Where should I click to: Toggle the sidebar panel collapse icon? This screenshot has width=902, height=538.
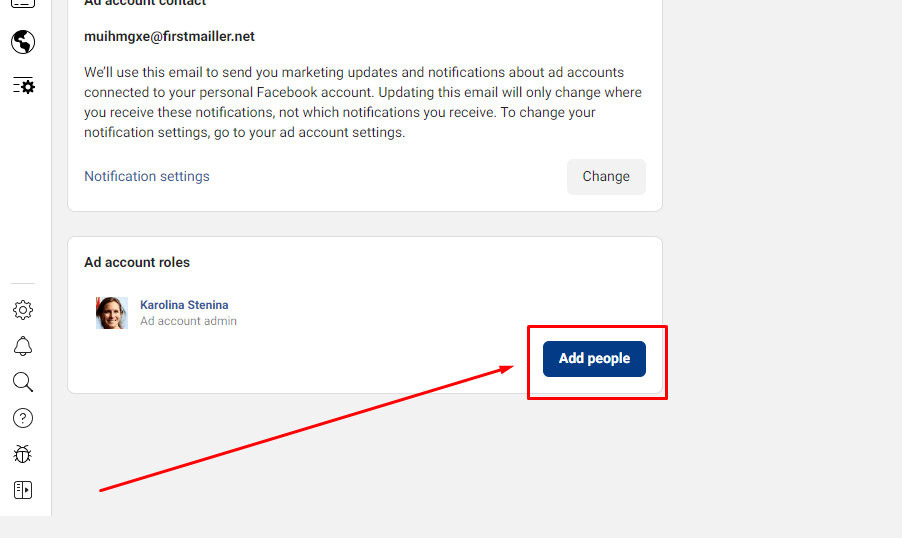point(23,490)
